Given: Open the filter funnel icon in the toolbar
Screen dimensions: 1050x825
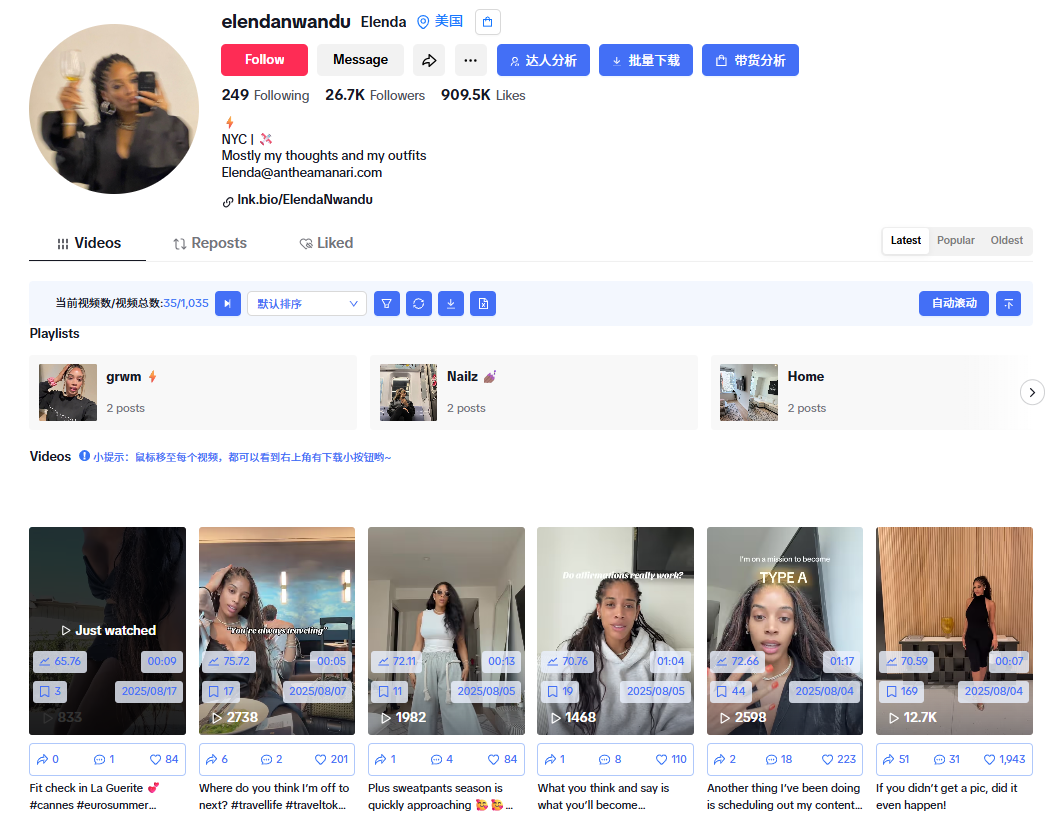Looking at the screenshot, I should (x=387, y=303).
